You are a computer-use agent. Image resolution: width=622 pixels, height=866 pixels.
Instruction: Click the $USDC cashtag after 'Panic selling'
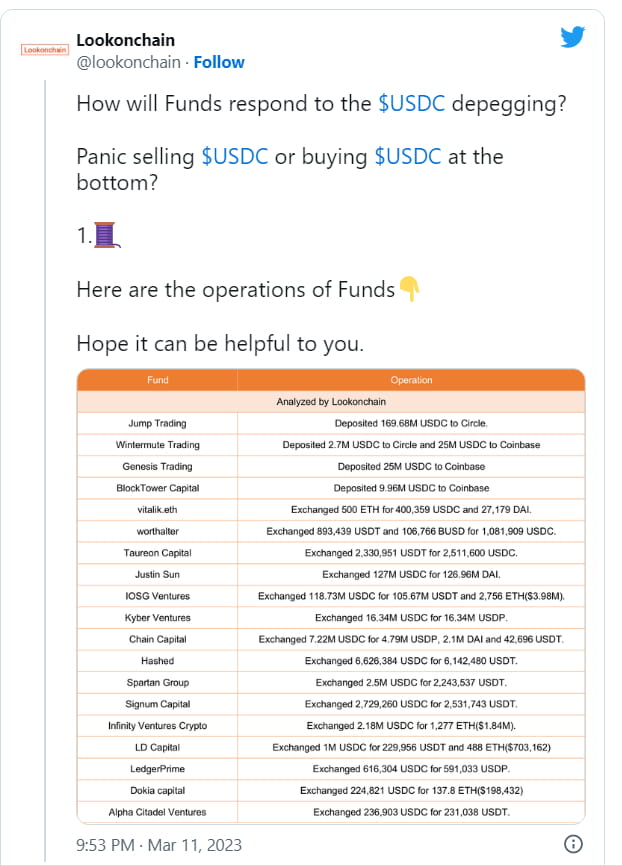[x=235, y=156]
